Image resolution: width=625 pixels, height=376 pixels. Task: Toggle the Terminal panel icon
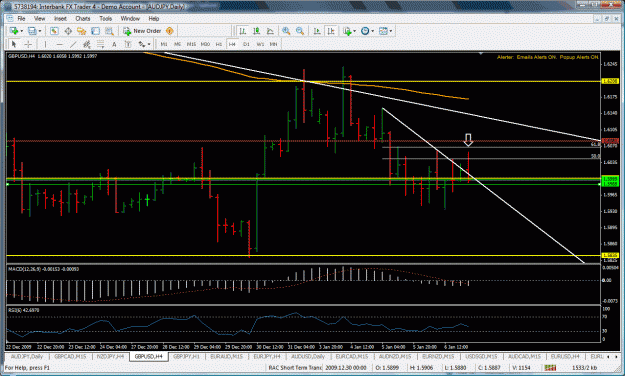click(95, 31)
